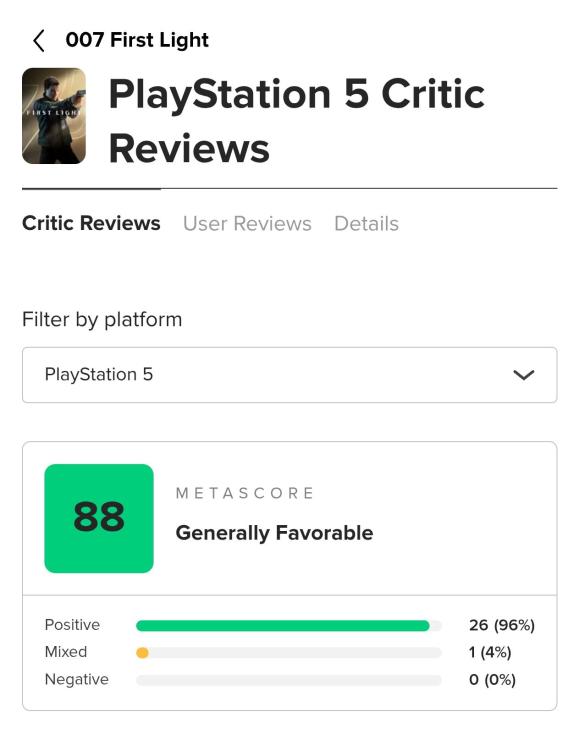Switch to the Critic Reviews tab
Image resolution: width=579 pixels, height=750 pixels.
click(x=91, y=223)
